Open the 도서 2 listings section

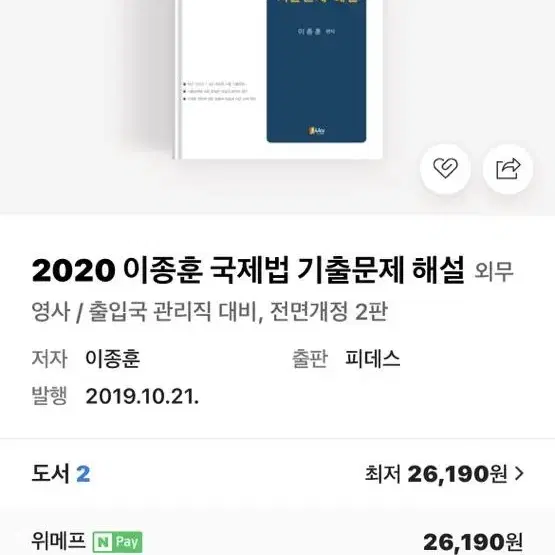[61, 474]
